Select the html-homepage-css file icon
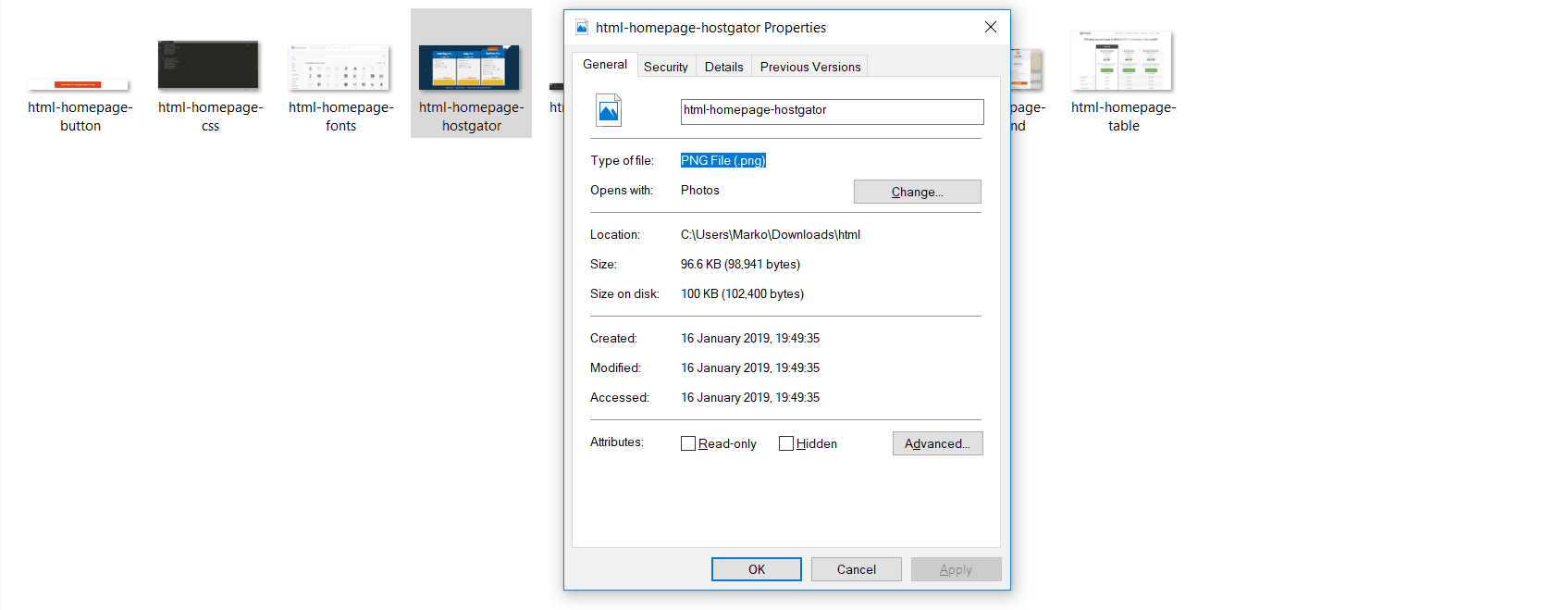The height and width of the screenshot is (610, 1568). pos(208,65)
